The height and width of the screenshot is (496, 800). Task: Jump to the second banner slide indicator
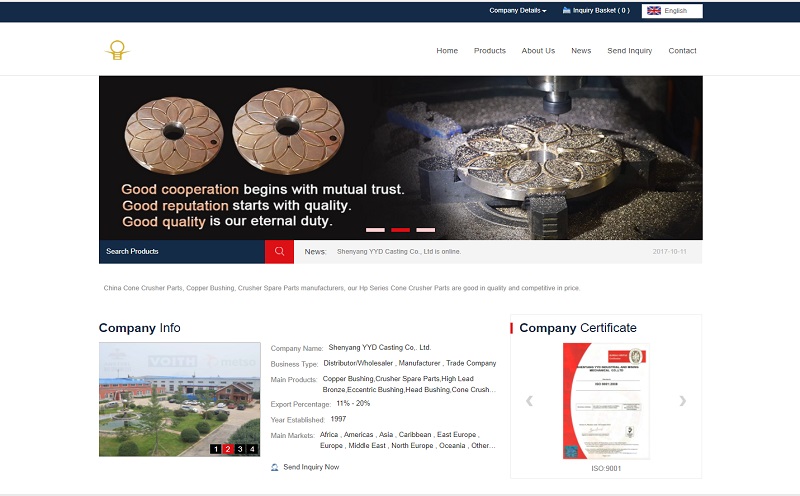[400, 230]
